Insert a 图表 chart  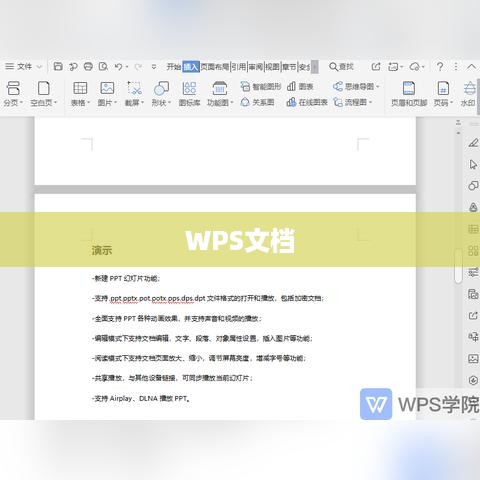click(300, 87)
